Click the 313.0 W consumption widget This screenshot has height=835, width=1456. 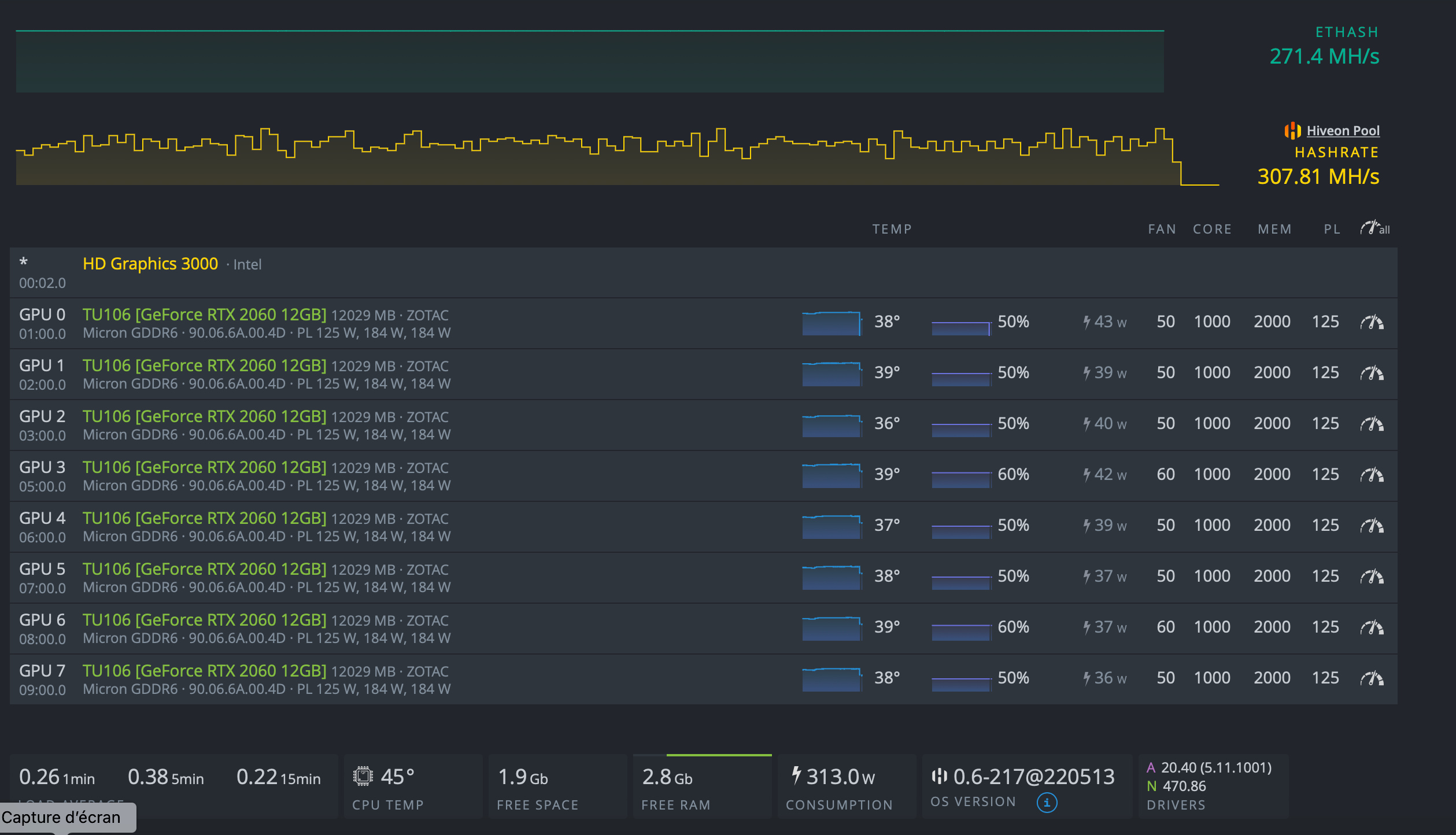click(840, 777)
